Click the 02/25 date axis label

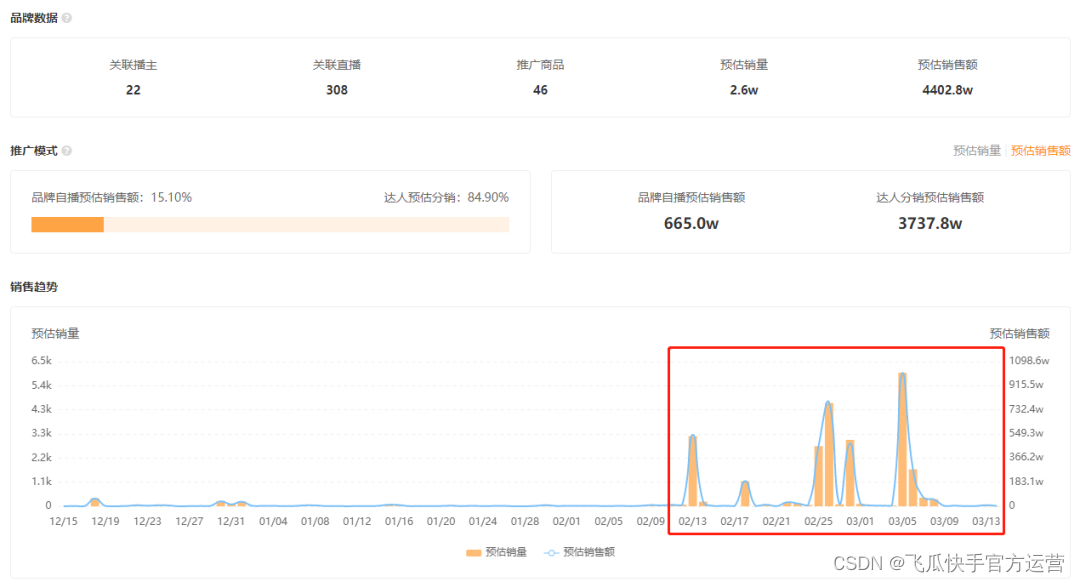(x=818, y=521)
